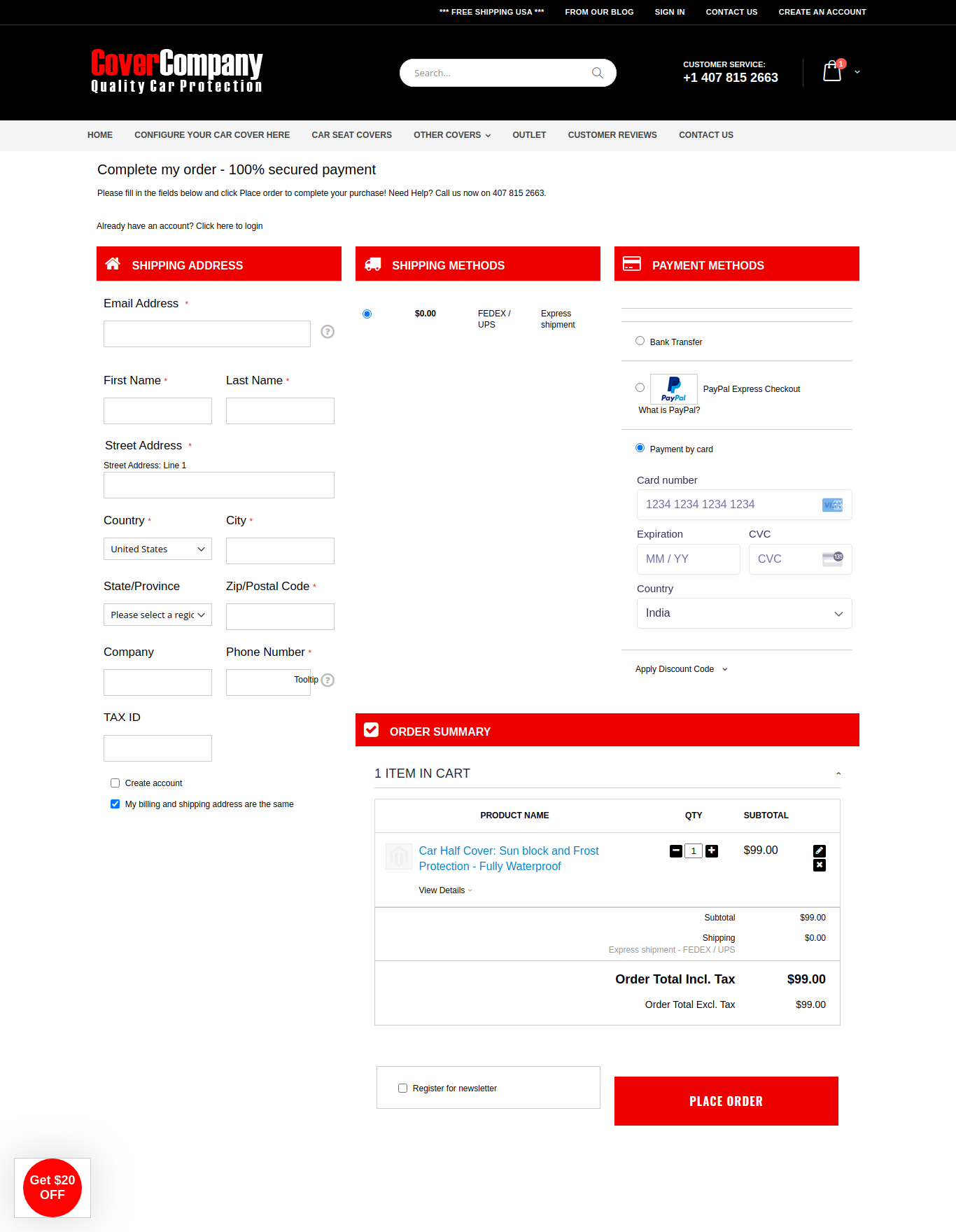Increase item quantity with plus icon

click(x=712, y=851)
